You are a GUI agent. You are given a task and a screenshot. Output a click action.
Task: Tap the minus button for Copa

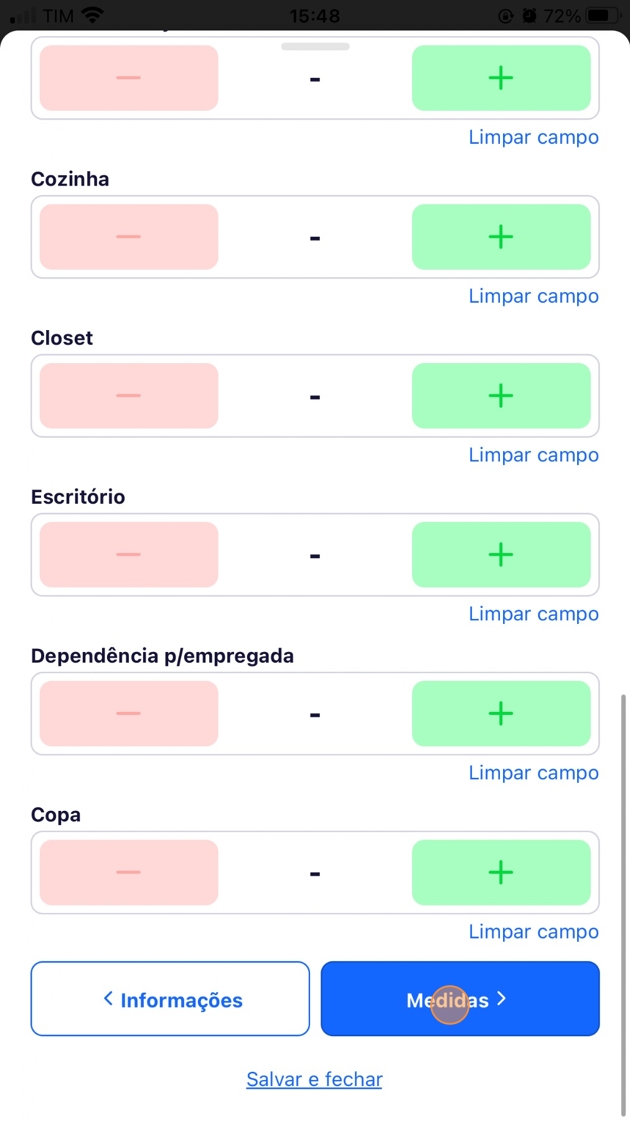click(129, 873)
